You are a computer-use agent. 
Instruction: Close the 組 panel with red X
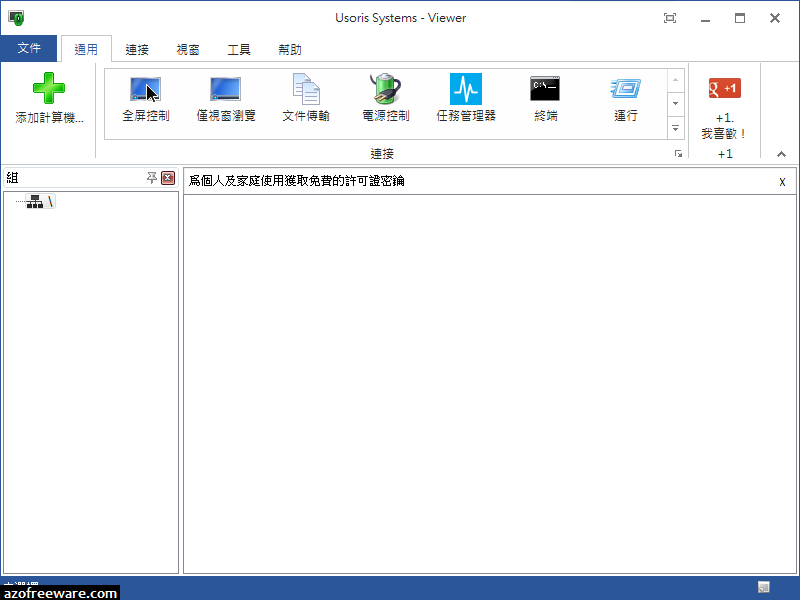pos(168,178)
